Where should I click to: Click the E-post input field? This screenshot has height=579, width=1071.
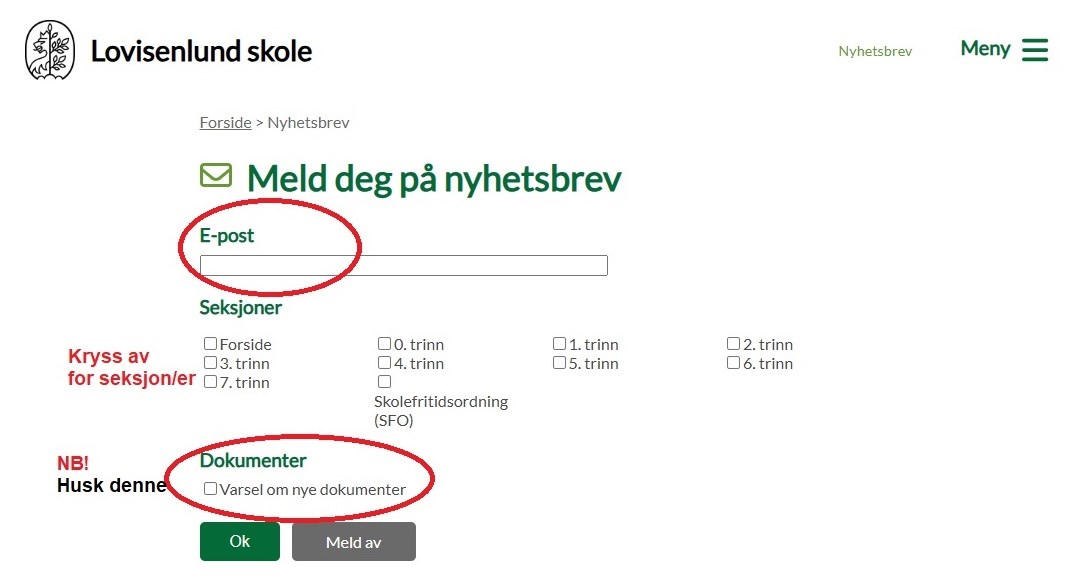(x=403, y=265)
